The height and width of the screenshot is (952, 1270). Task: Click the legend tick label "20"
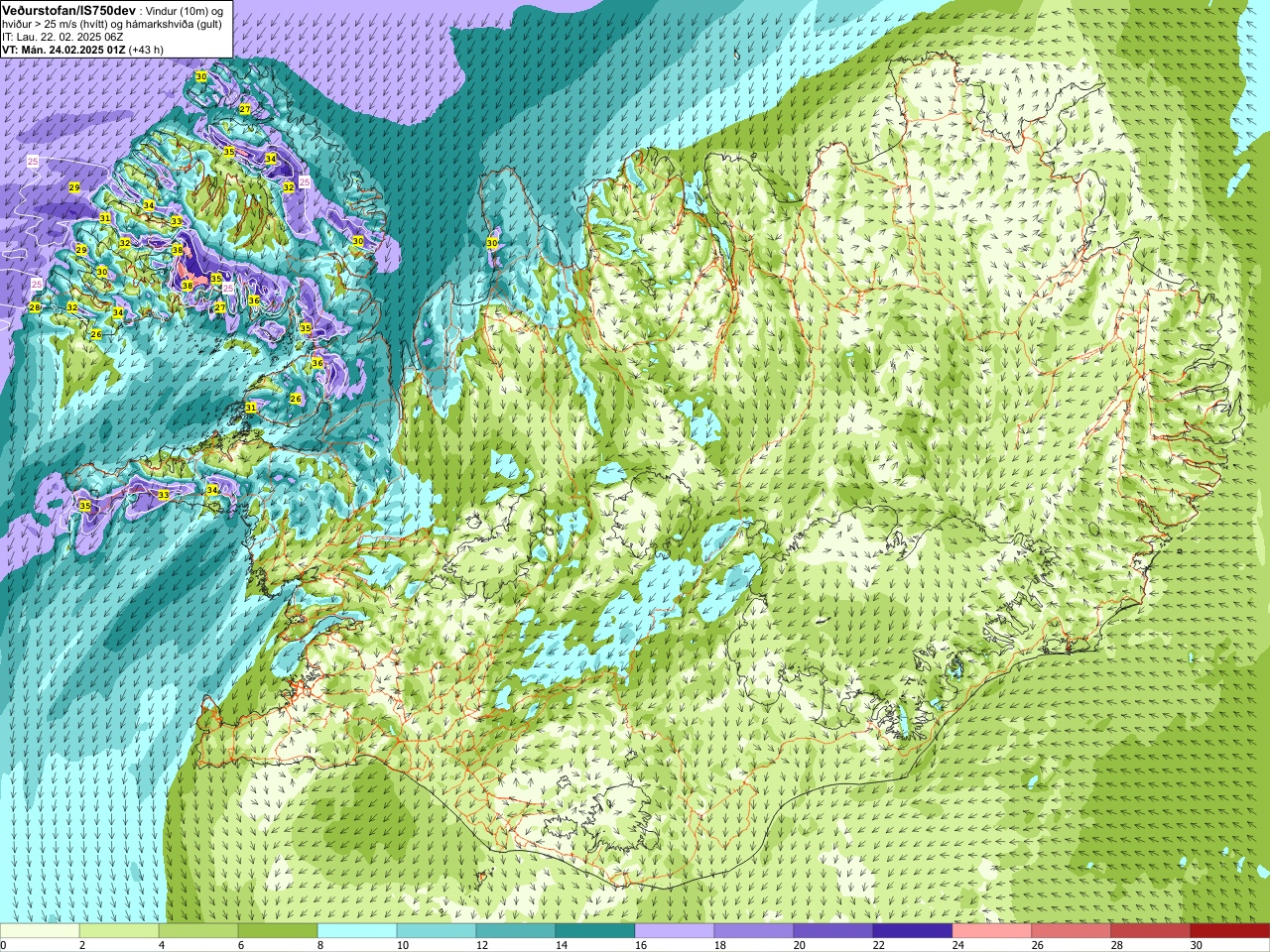[800, 945]
